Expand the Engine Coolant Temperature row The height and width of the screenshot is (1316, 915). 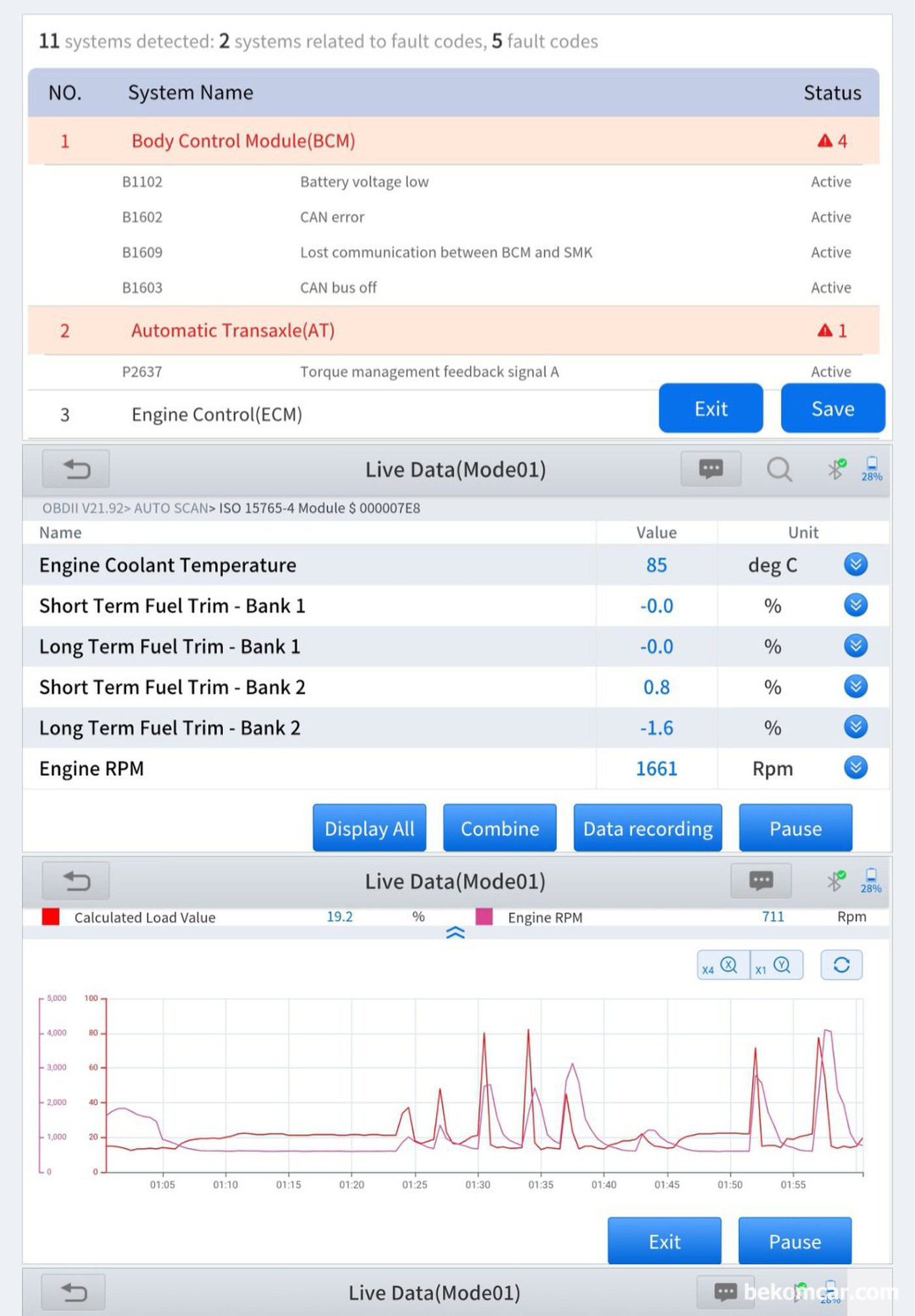855,564
